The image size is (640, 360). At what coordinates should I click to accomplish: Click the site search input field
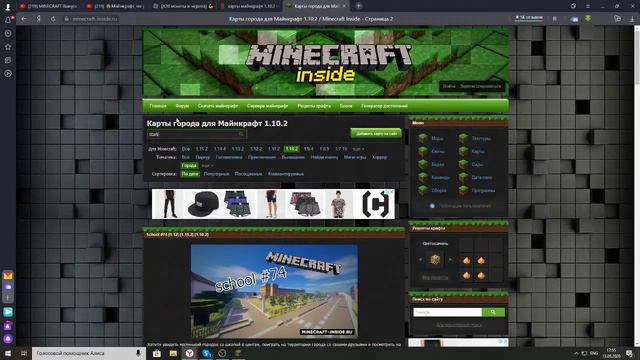[x=447, y=312]
